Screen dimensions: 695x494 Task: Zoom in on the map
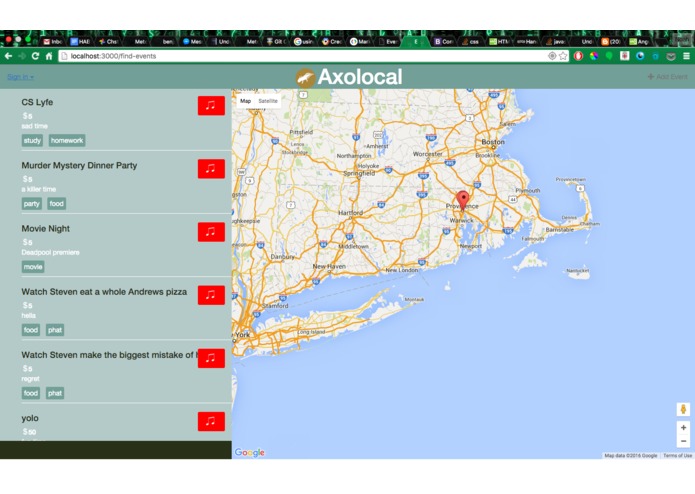[683, 428]
